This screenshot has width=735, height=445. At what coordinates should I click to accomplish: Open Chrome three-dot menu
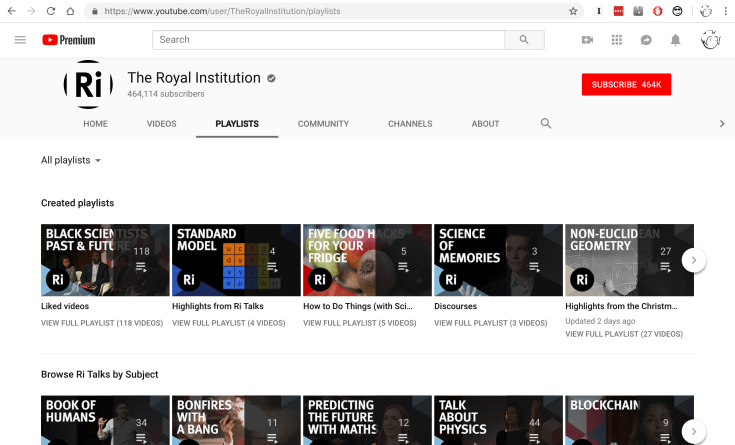coord(726,11)
